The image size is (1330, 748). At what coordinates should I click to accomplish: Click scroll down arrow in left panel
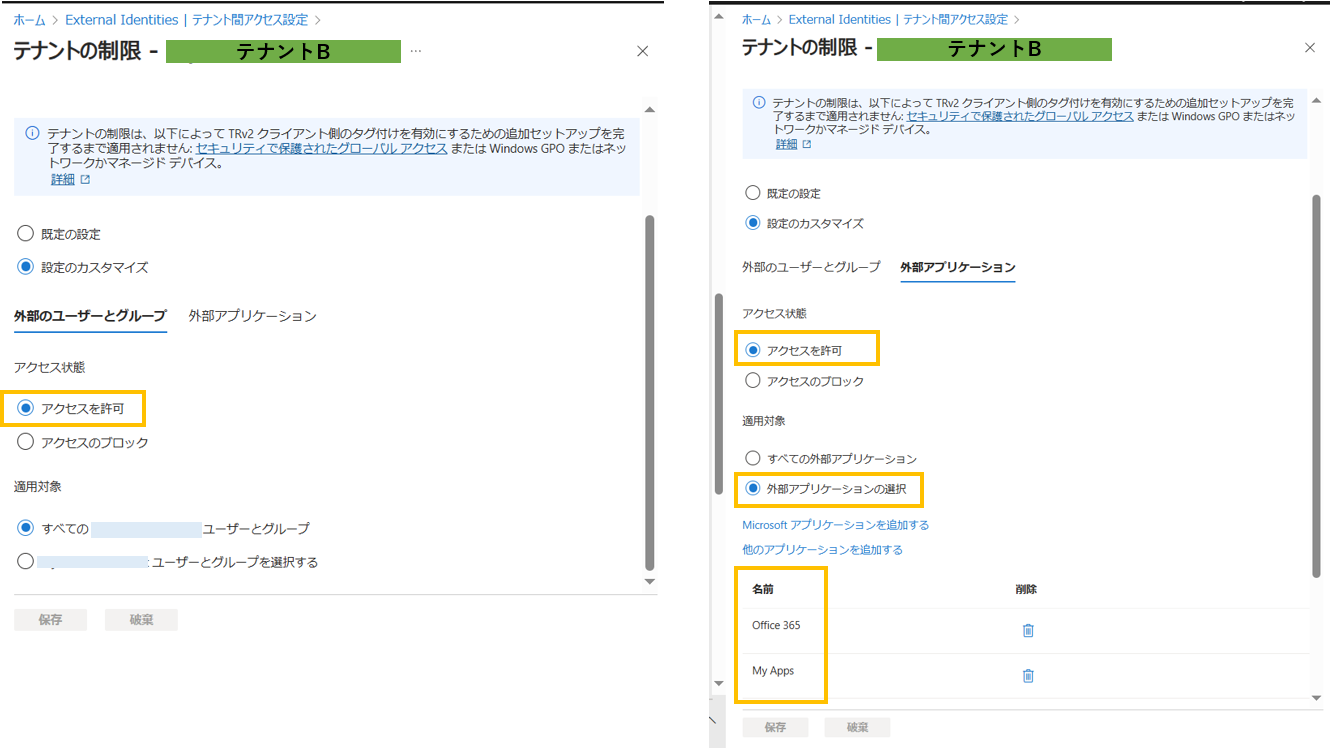(x=649, y=581)
